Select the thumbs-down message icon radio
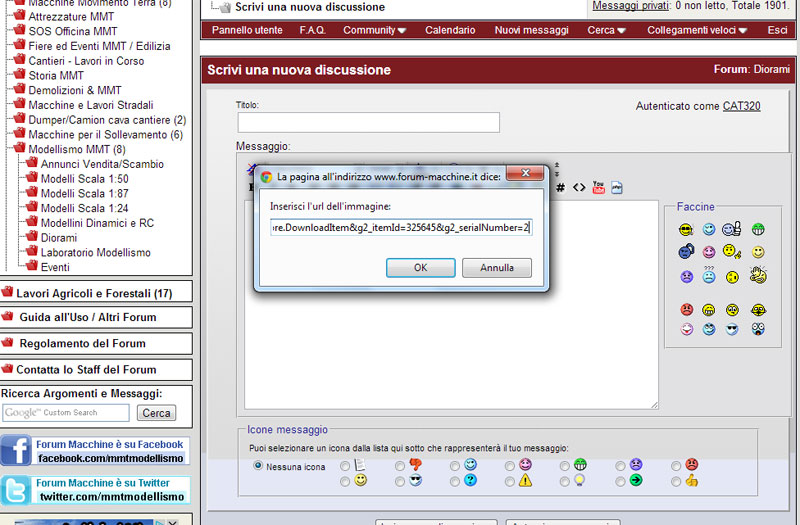 click(x=400, y=466)
